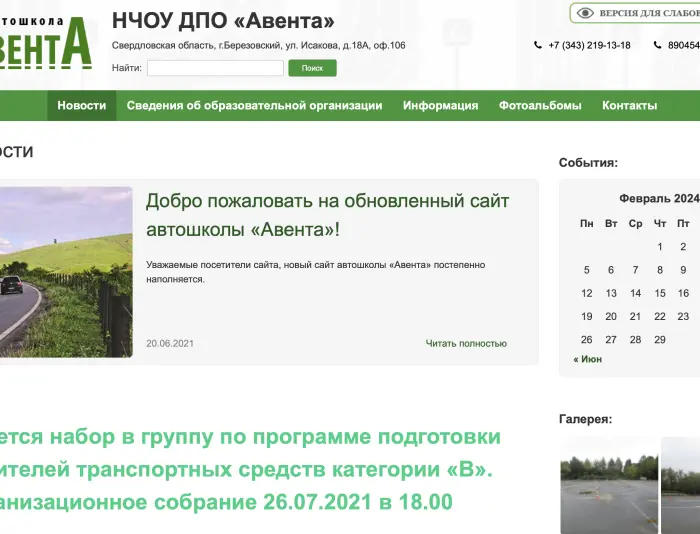Select calendar day 9
Viewport: 700px width, 534px height.
[x=683, y=270]
